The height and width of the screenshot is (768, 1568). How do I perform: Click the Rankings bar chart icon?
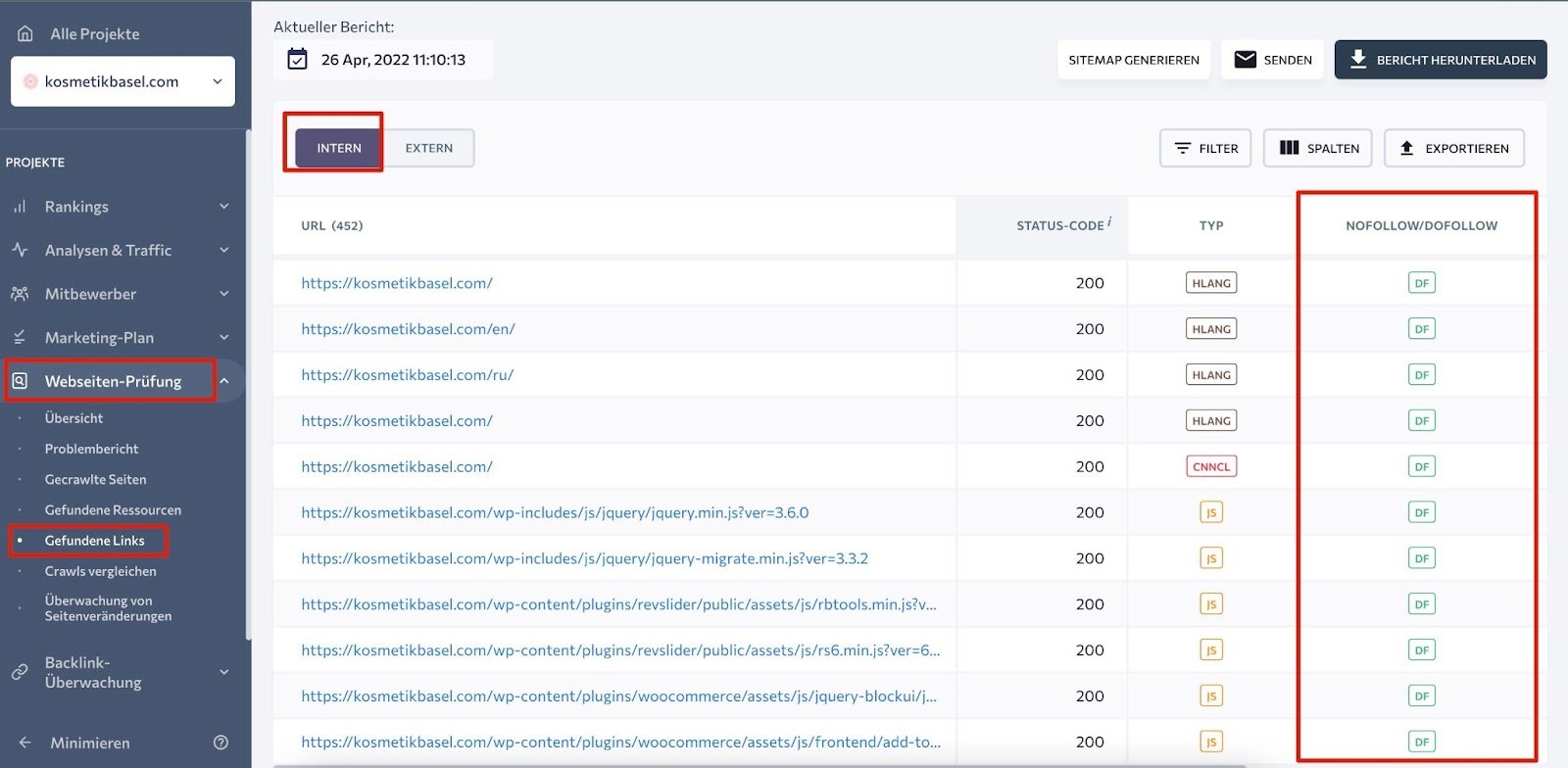point(20,207)
